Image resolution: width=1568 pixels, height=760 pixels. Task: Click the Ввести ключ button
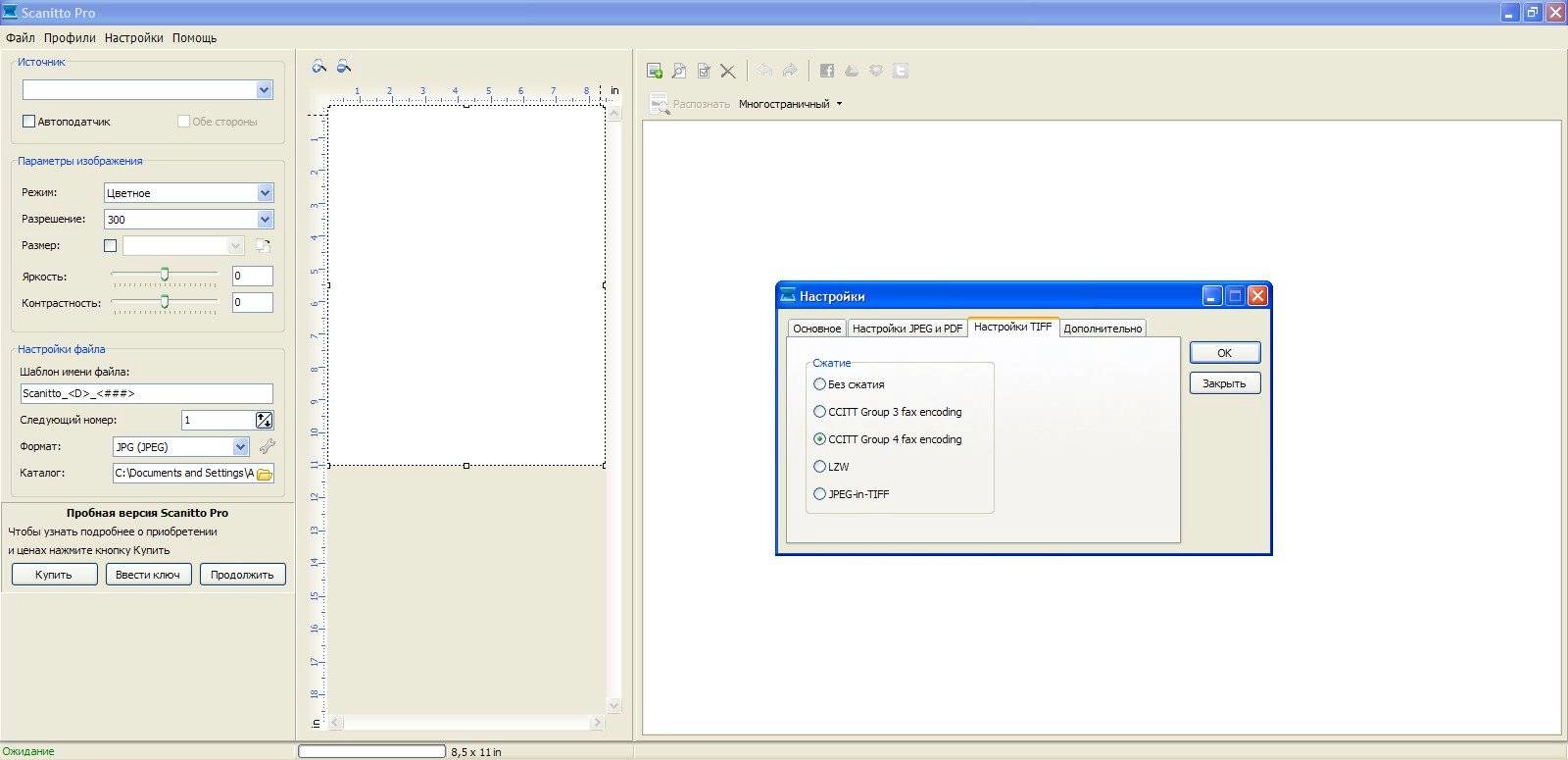(x=148, y=575)
